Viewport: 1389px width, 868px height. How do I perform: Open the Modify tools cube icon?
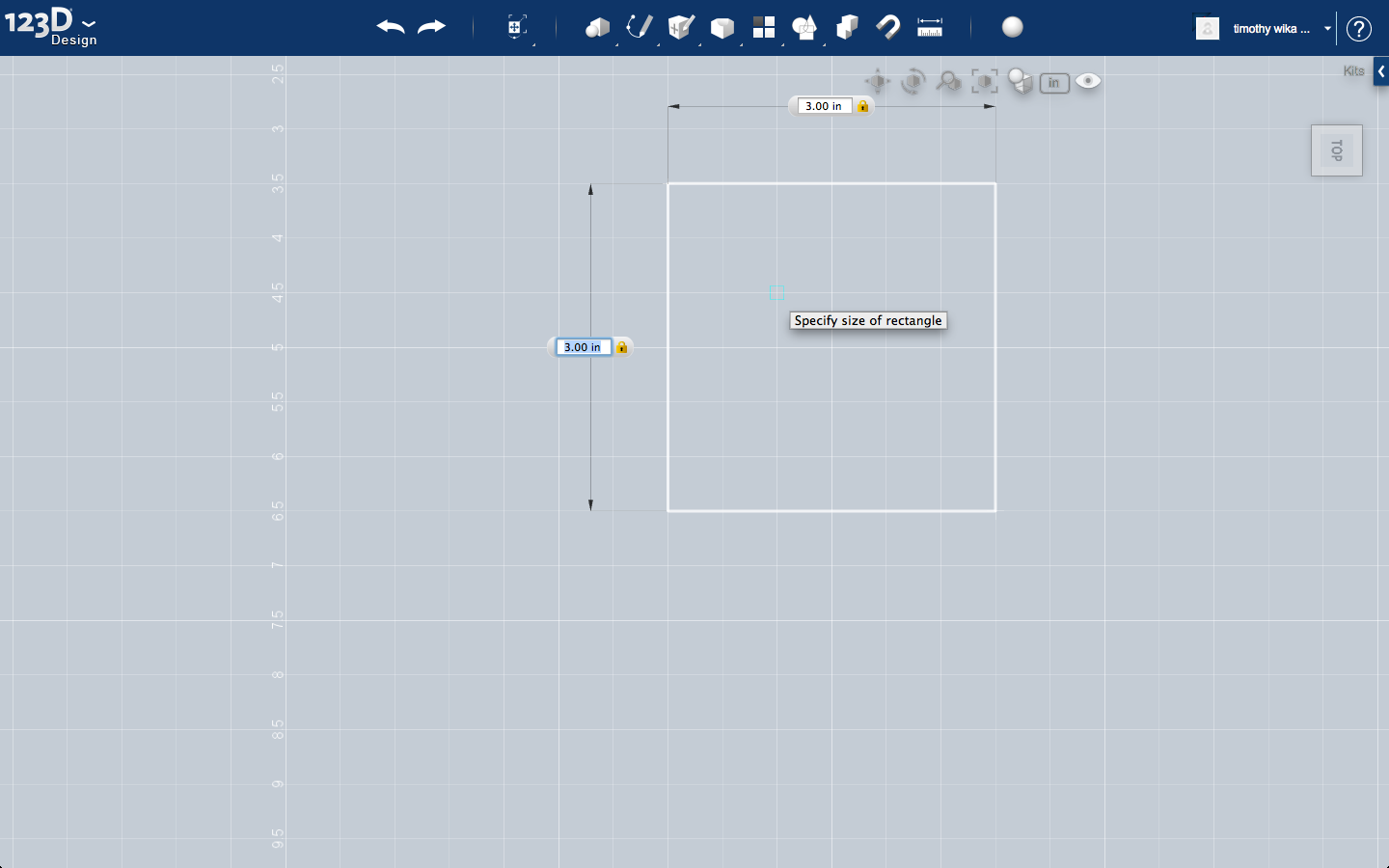click(x=722, y=28)
